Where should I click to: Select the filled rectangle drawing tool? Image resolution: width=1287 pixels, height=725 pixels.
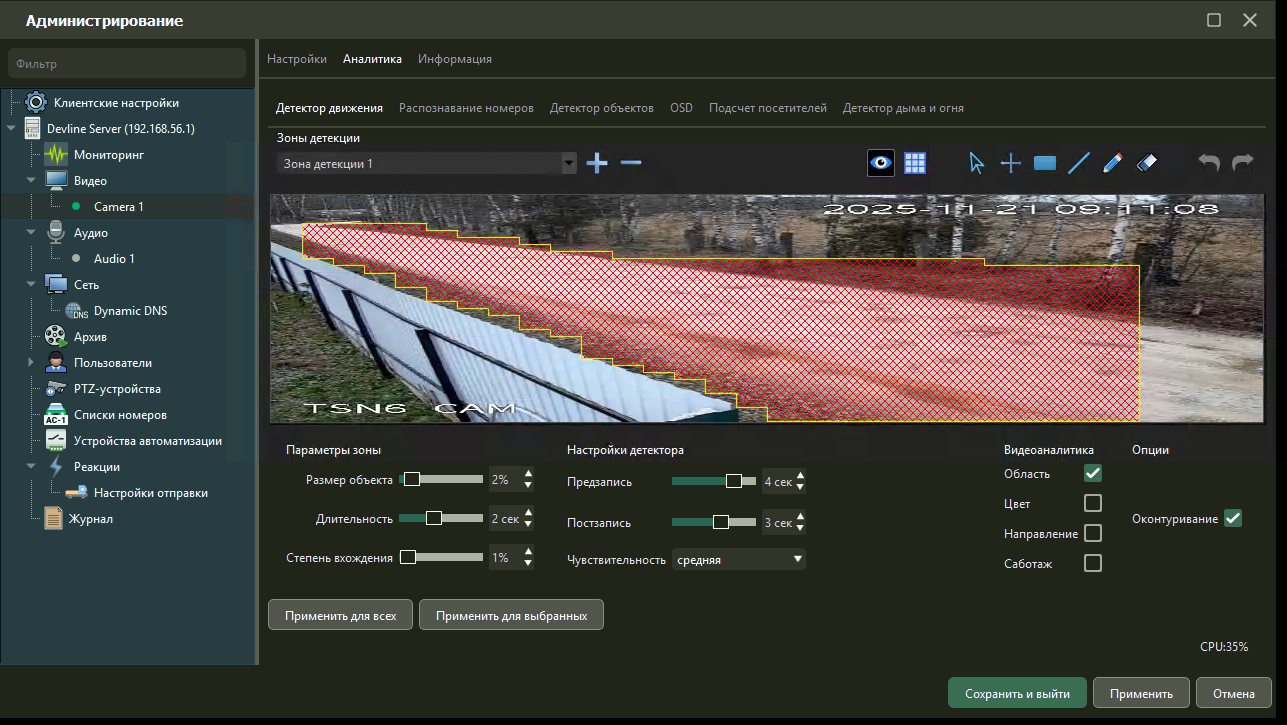click(x=1045, y=163)
